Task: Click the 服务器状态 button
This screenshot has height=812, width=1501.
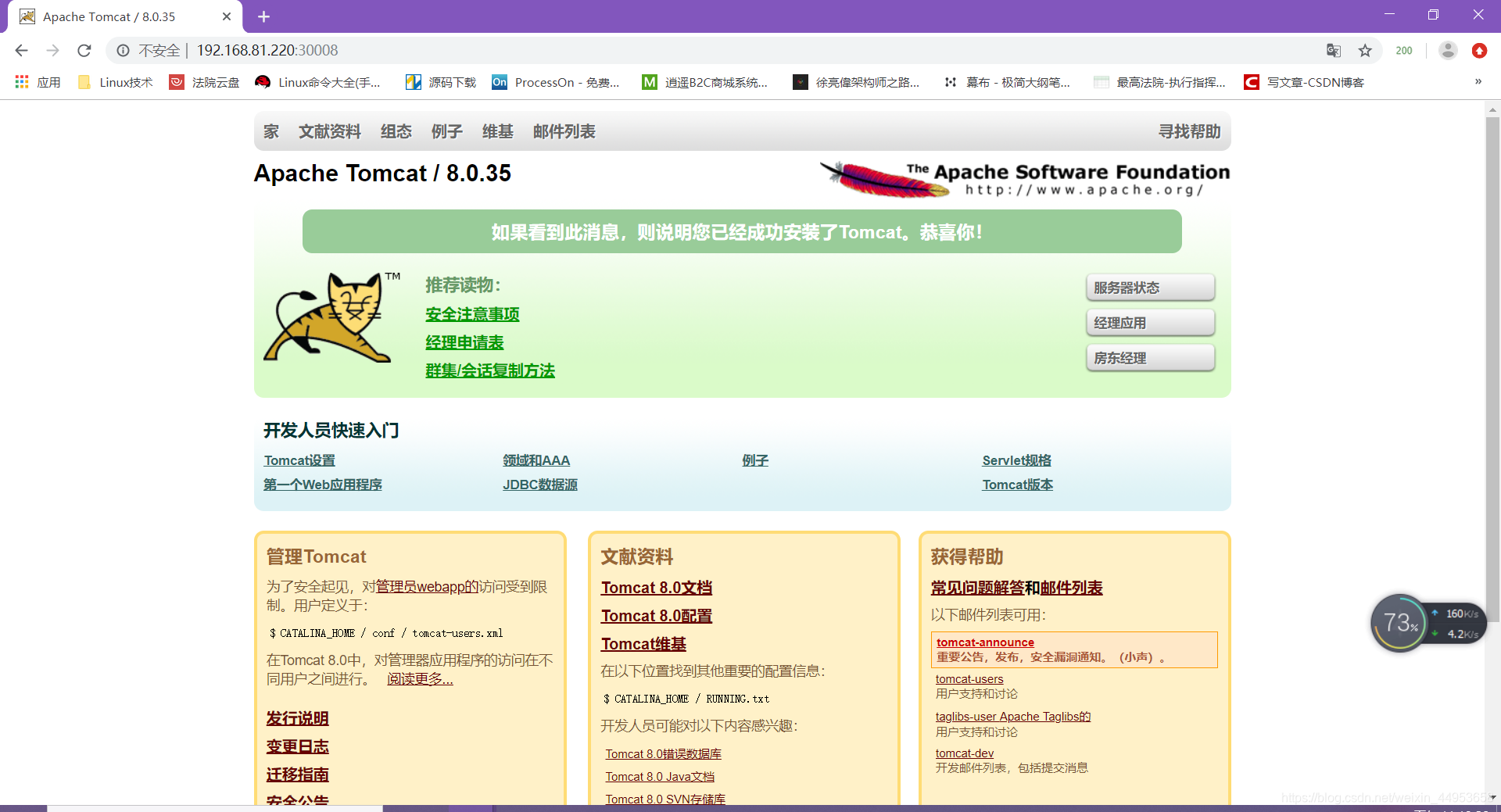Action: (1149, 287)
